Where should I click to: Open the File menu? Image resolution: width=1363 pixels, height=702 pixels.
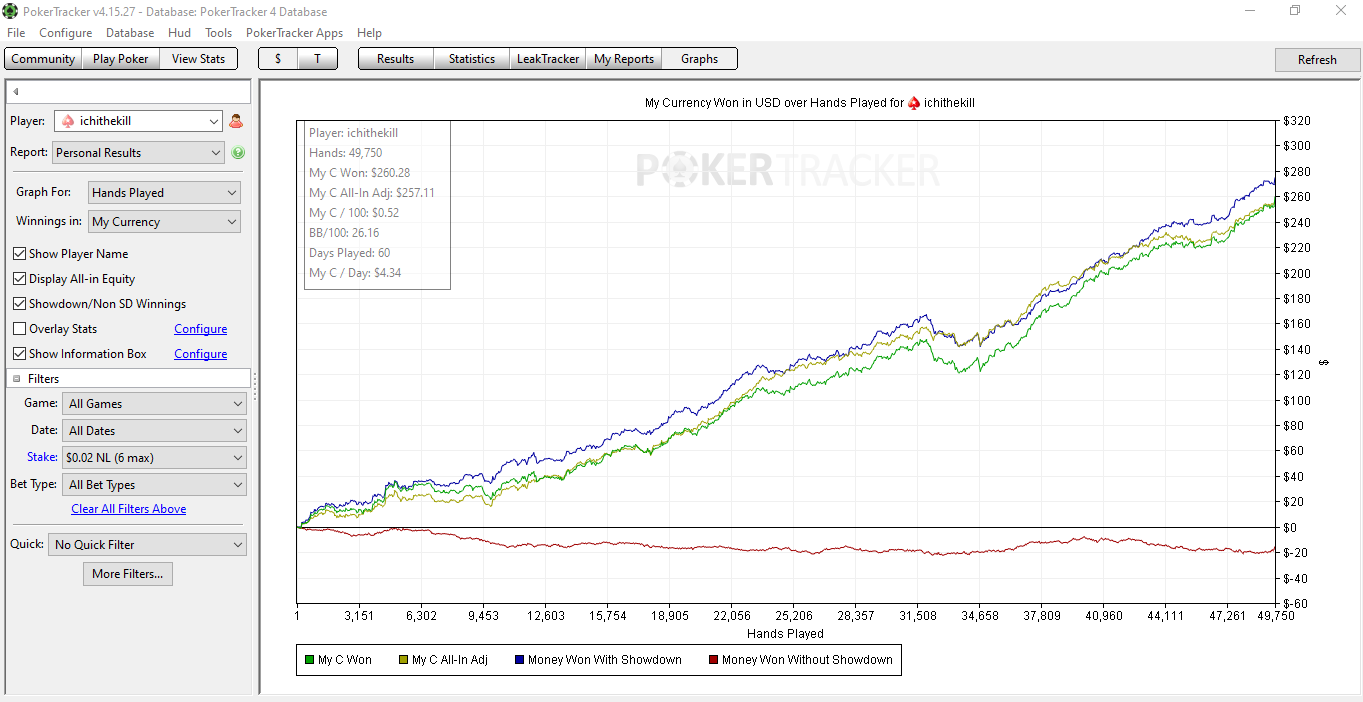pyautogui.click(x=16, y=33)
